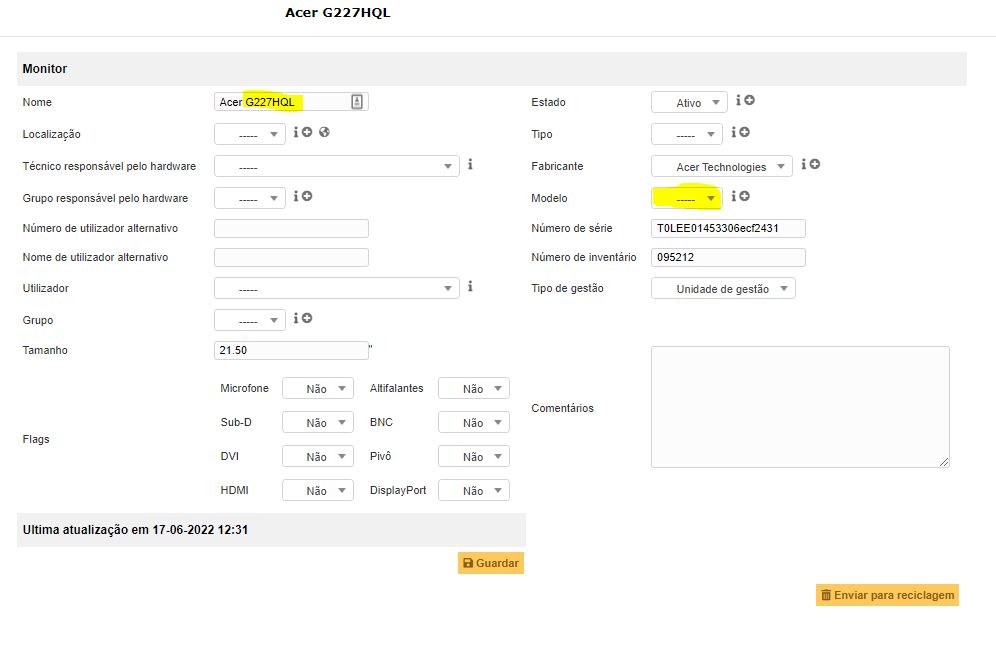Click the Guardar save button
Screen dimensions: 996x654
click(491, 563)
